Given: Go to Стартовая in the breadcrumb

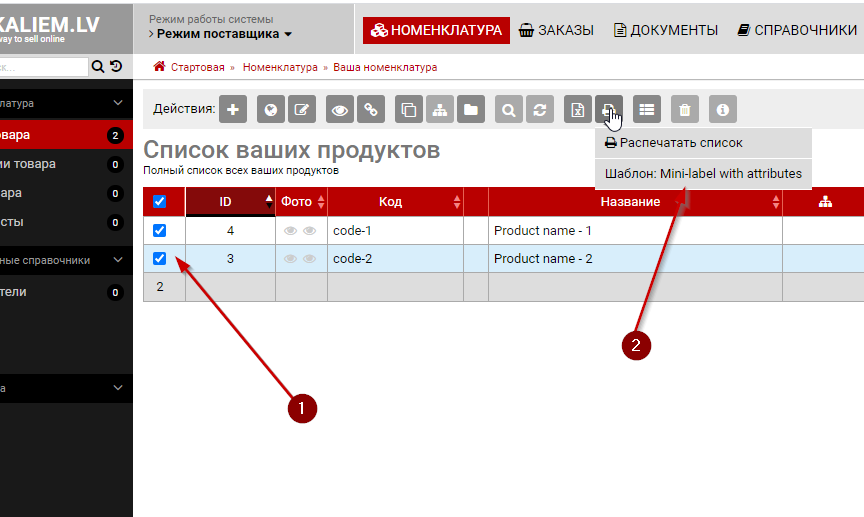Looking at the screenshot, I should click(198, 68).
